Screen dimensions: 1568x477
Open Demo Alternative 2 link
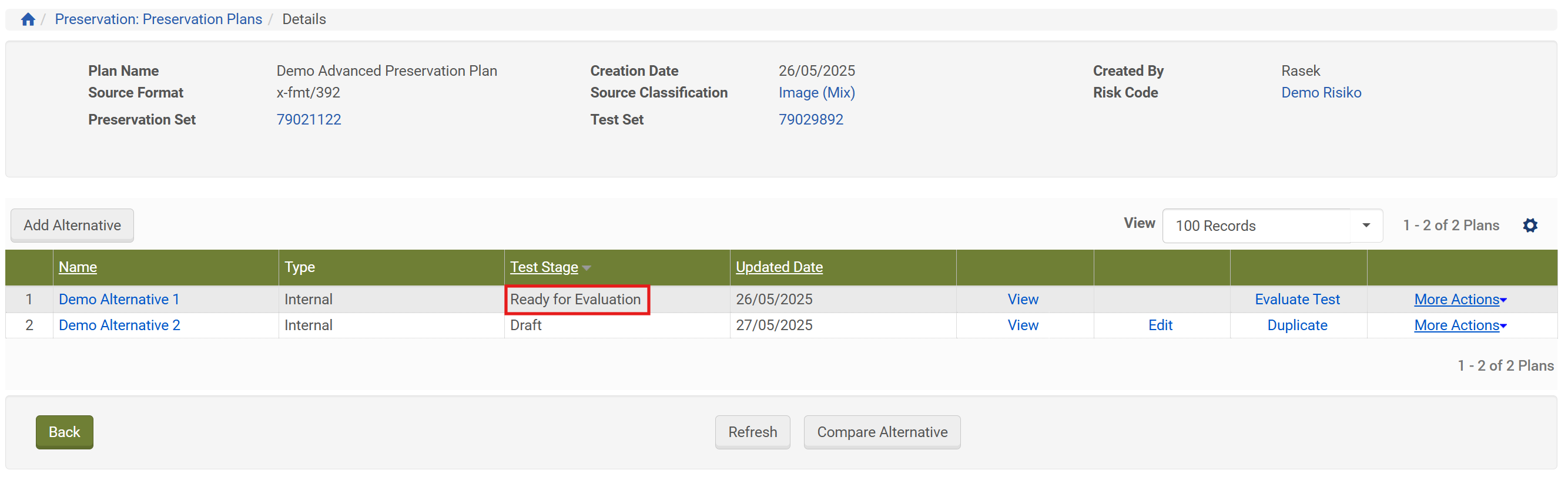119,325
